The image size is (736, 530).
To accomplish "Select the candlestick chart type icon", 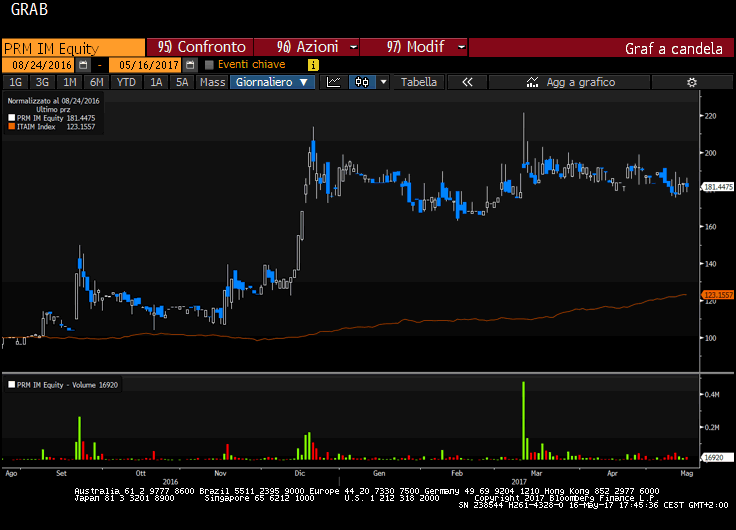I will [x=361, y=82].
